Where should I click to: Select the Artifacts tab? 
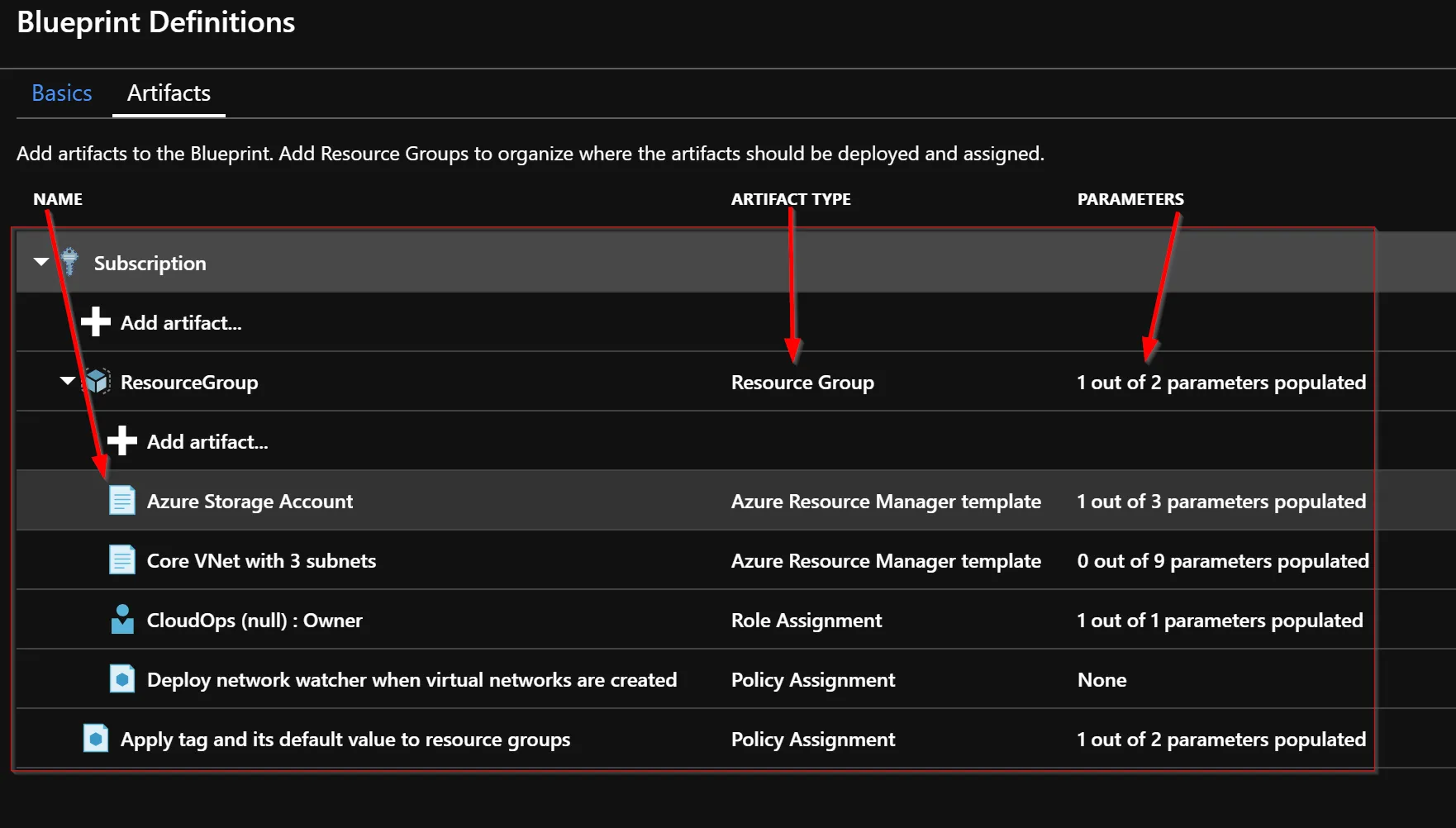[169, 93]
